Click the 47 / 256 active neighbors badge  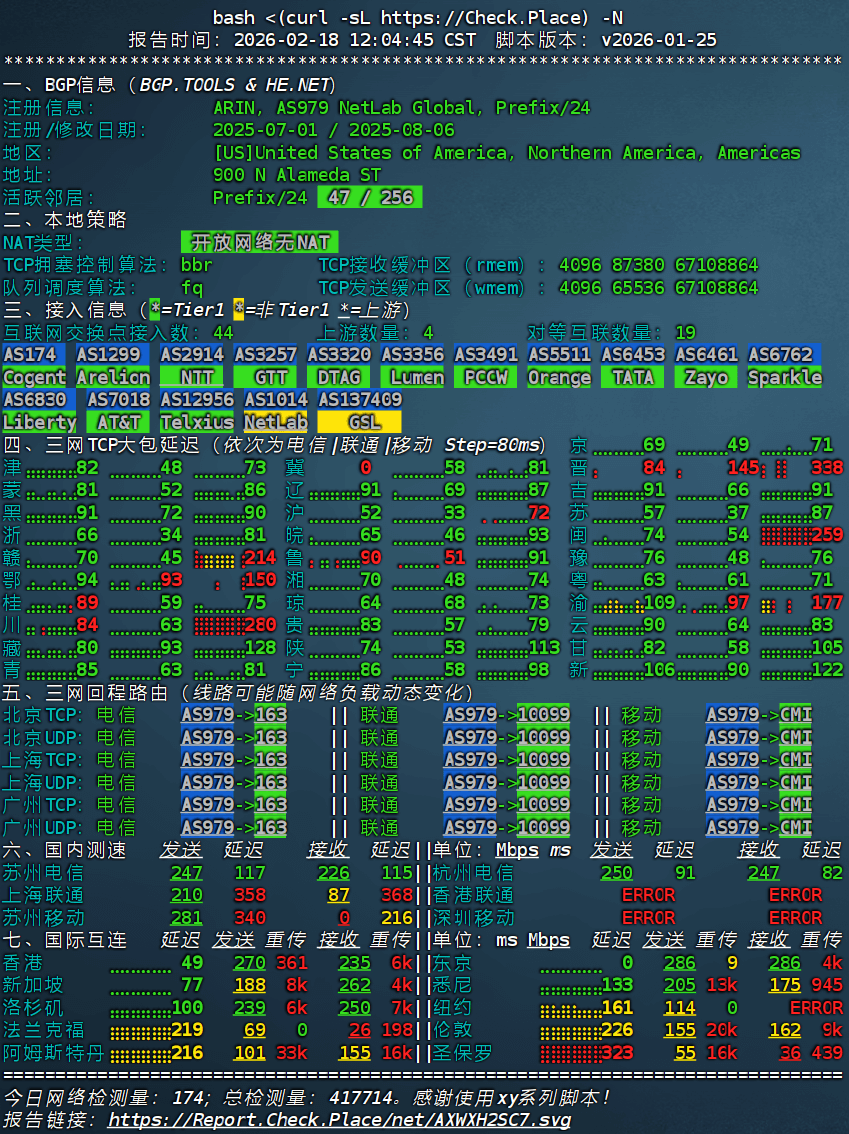click(x=368, y=197)
